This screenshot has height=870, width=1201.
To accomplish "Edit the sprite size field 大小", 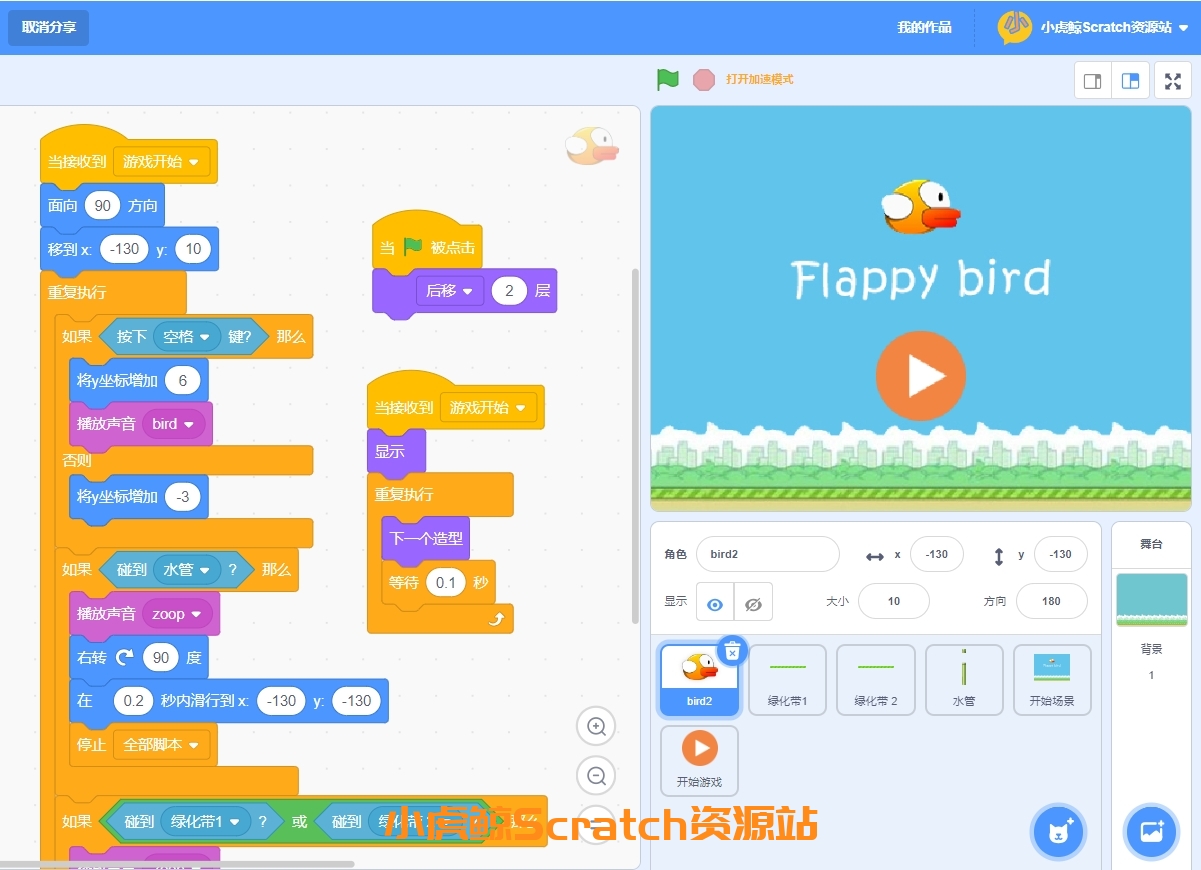I will coord(894,601).
